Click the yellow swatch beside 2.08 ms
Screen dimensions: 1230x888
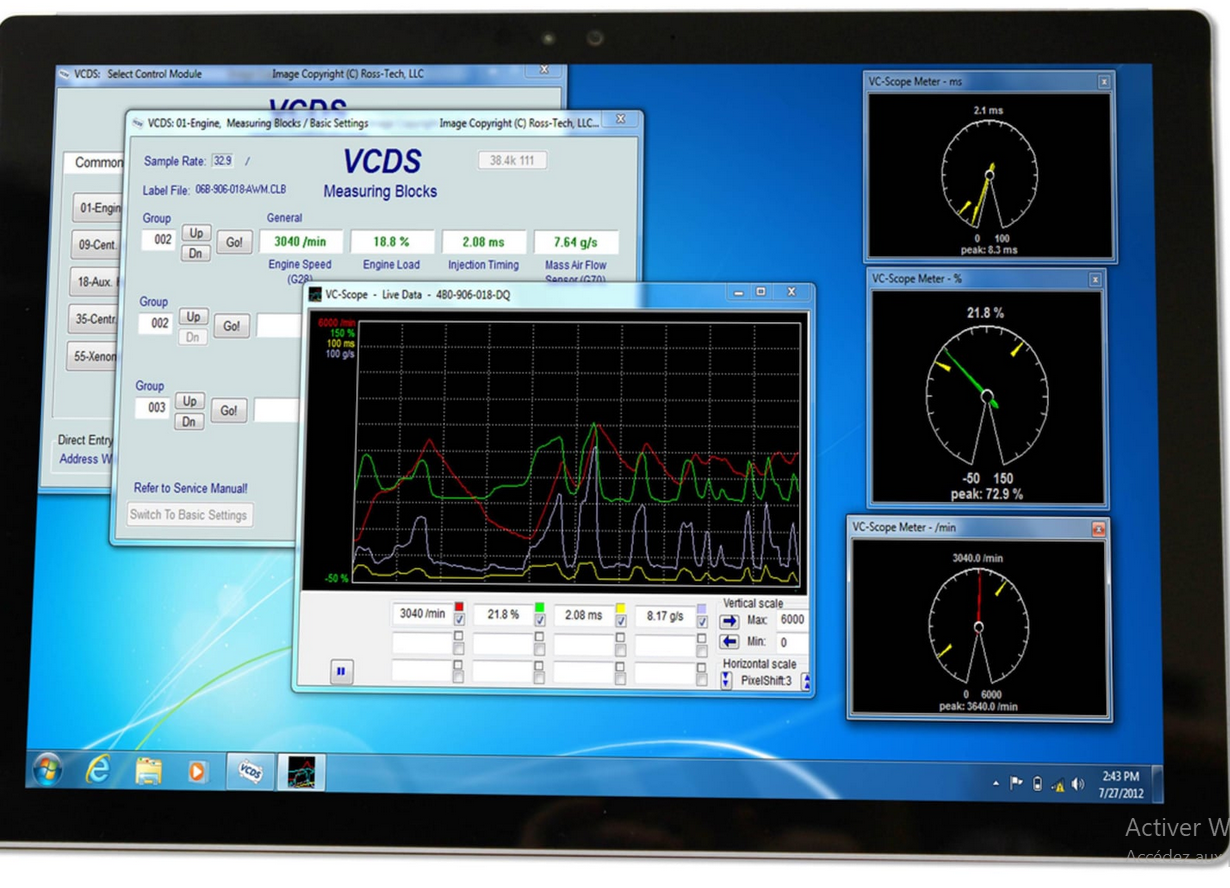(x=621, y=608)
